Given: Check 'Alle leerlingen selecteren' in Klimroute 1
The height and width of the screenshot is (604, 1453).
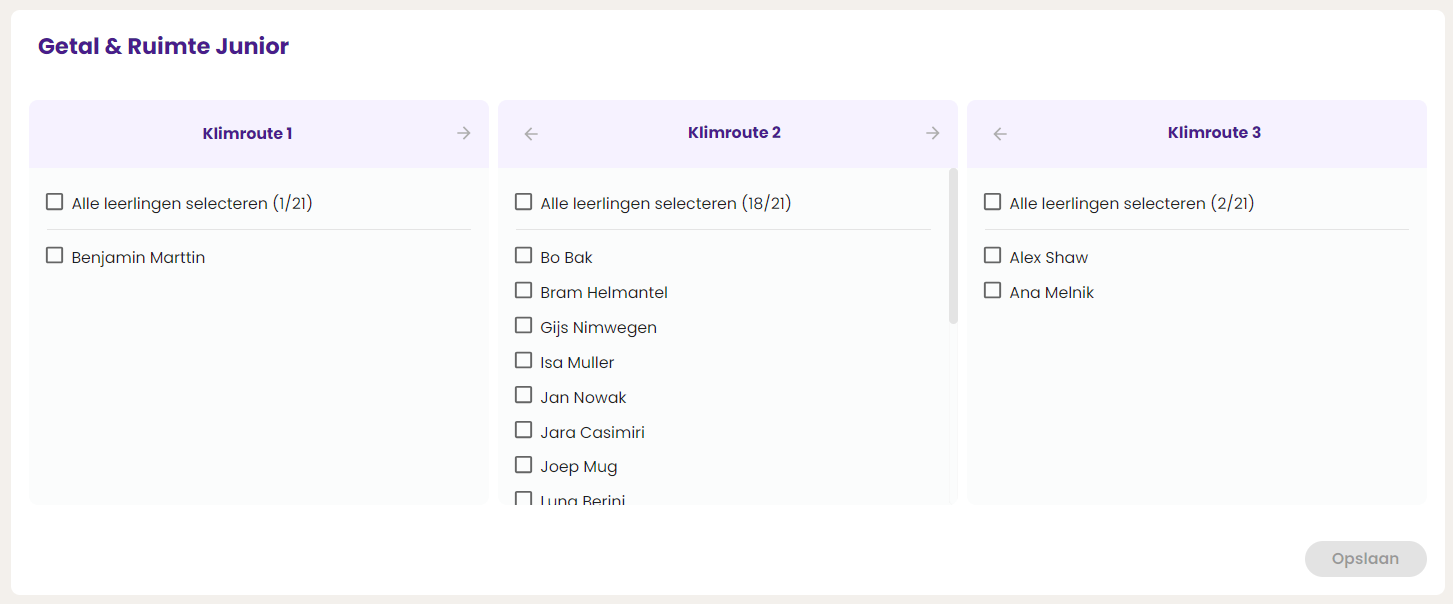Looking at the screenshot, I should [x=54, y=201].
